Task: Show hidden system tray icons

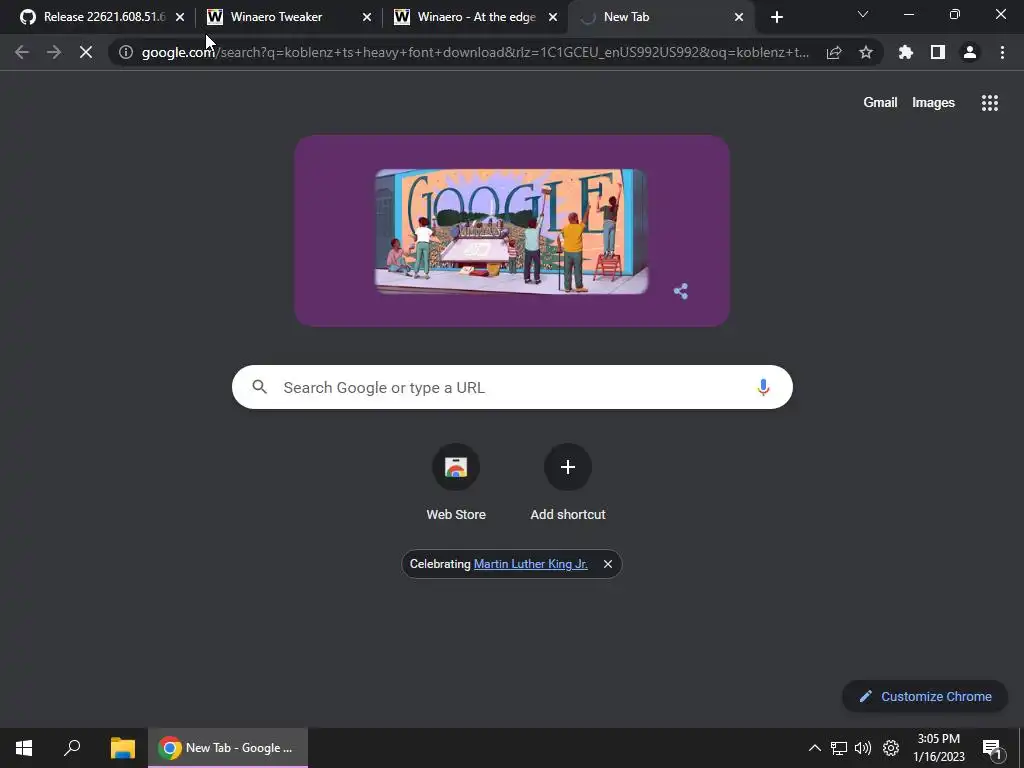Action: pyautogui.click(x=814, y=748)
